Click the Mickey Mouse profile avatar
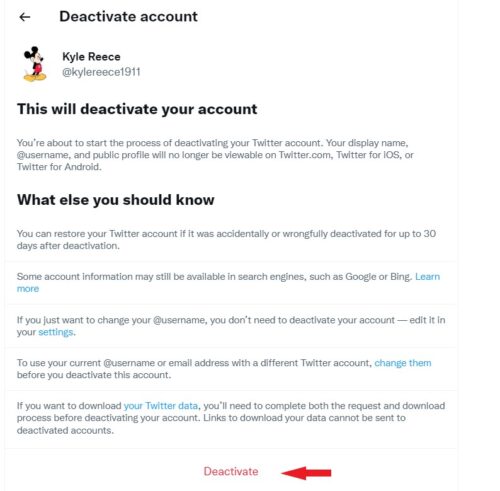 point(35,64)
